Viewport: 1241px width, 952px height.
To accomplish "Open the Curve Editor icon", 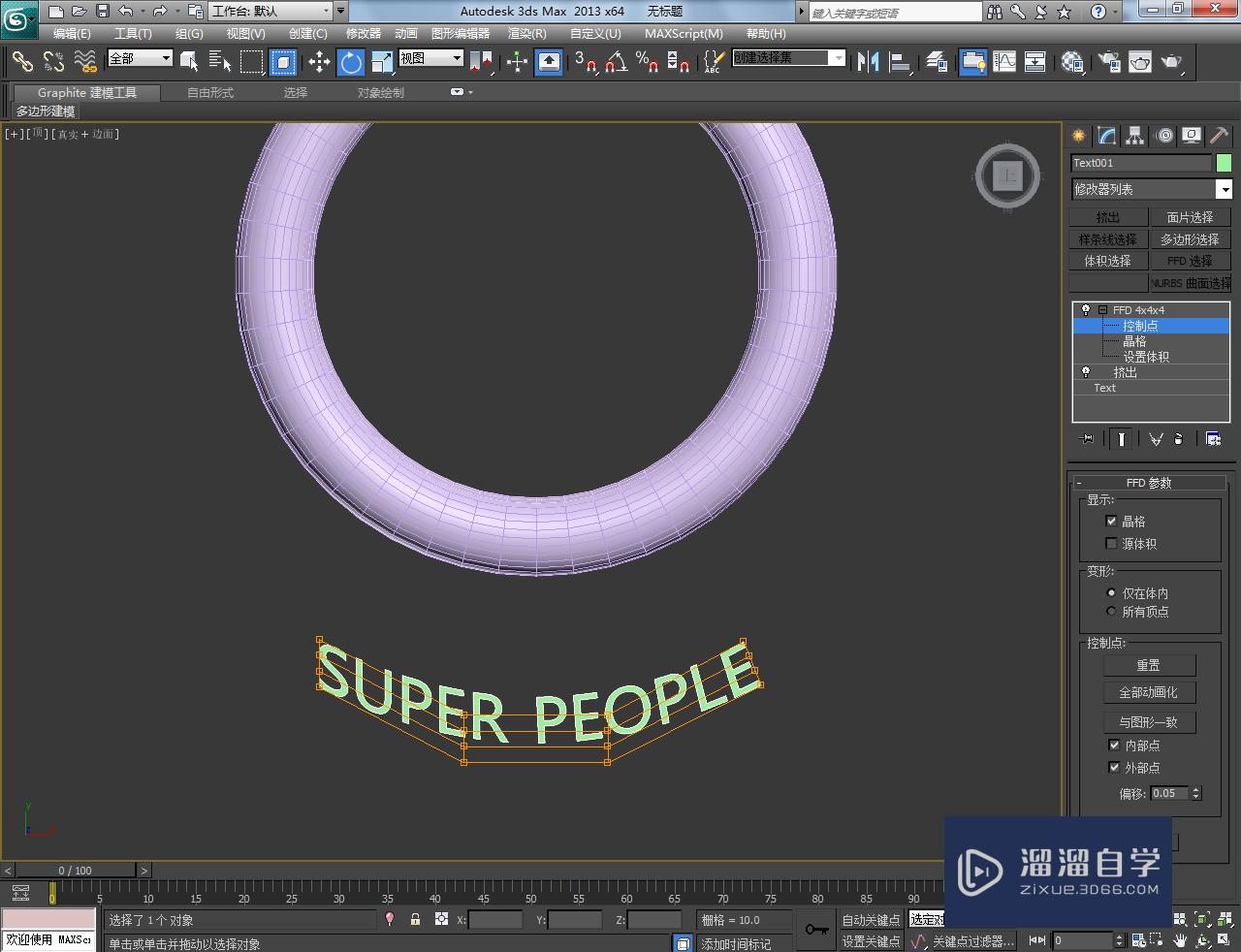I will [x=1004, y=62].
